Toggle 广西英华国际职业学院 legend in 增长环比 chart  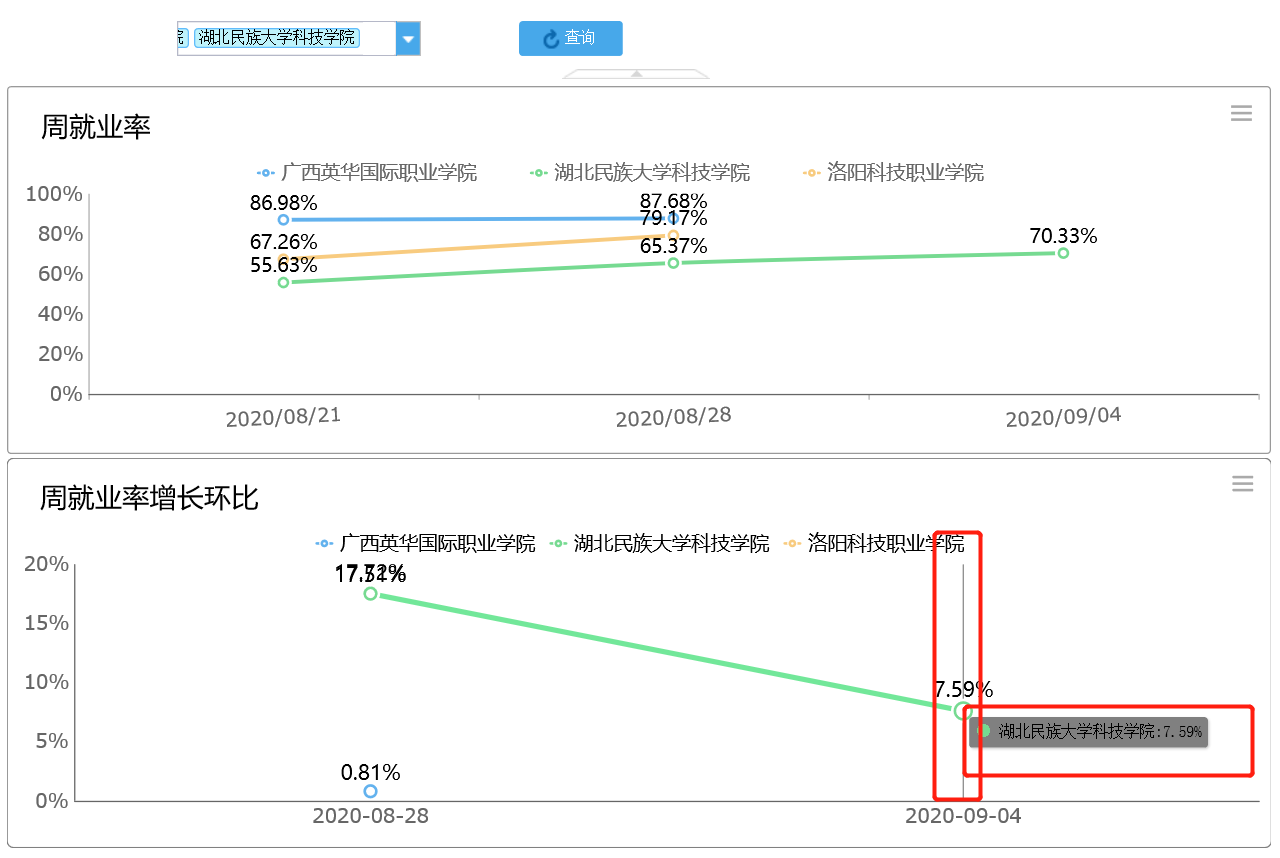(425, 543)
